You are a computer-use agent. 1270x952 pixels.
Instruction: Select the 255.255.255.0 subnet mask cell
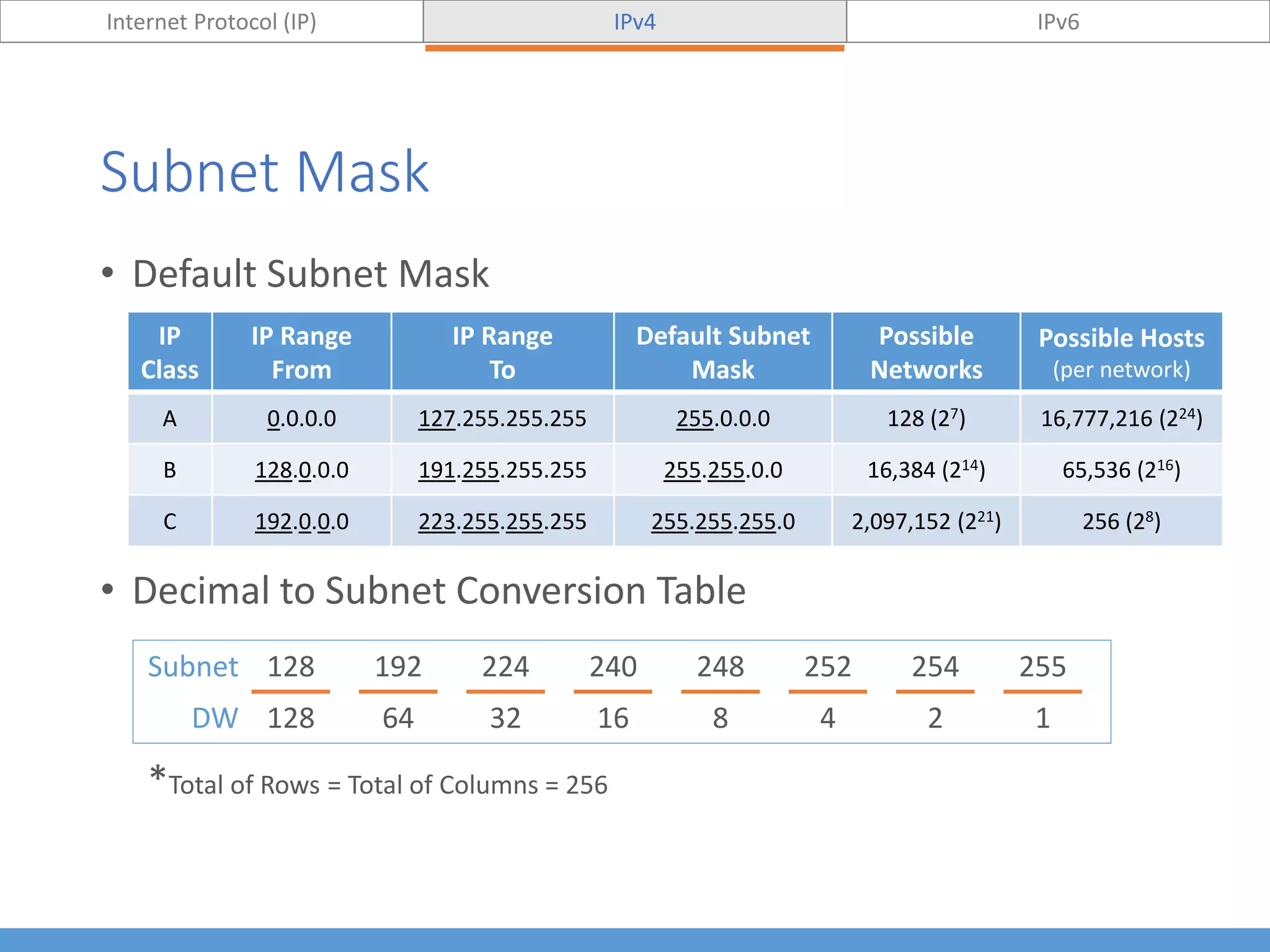(723, 521)
